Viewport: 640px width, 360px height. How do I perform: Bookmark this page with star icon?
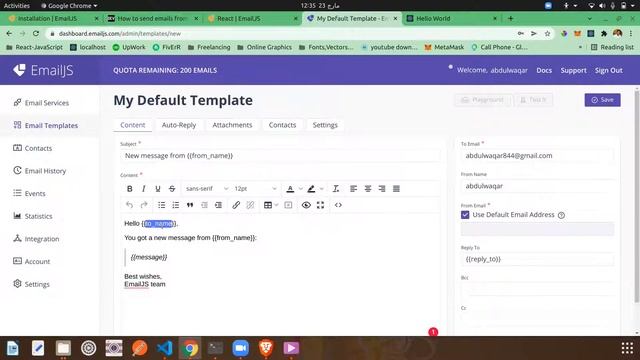coord(547,33)
